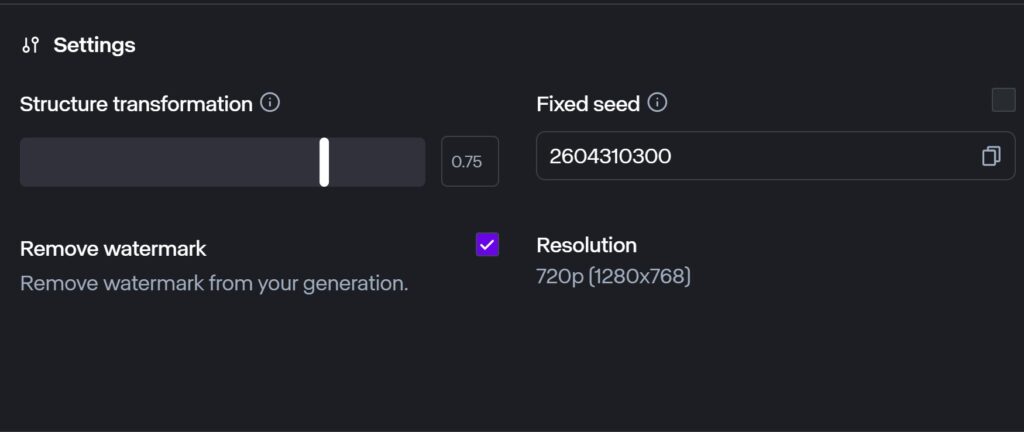Click the Settings heading text

(x=94, y=45)
